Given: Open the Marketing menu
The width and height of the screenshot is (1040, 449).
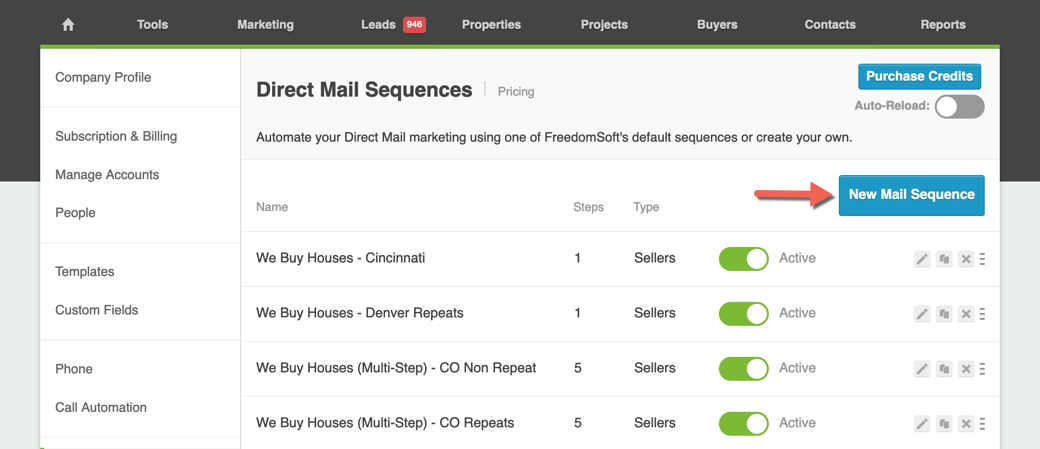Looking at the screenshot, I should 265,25.
